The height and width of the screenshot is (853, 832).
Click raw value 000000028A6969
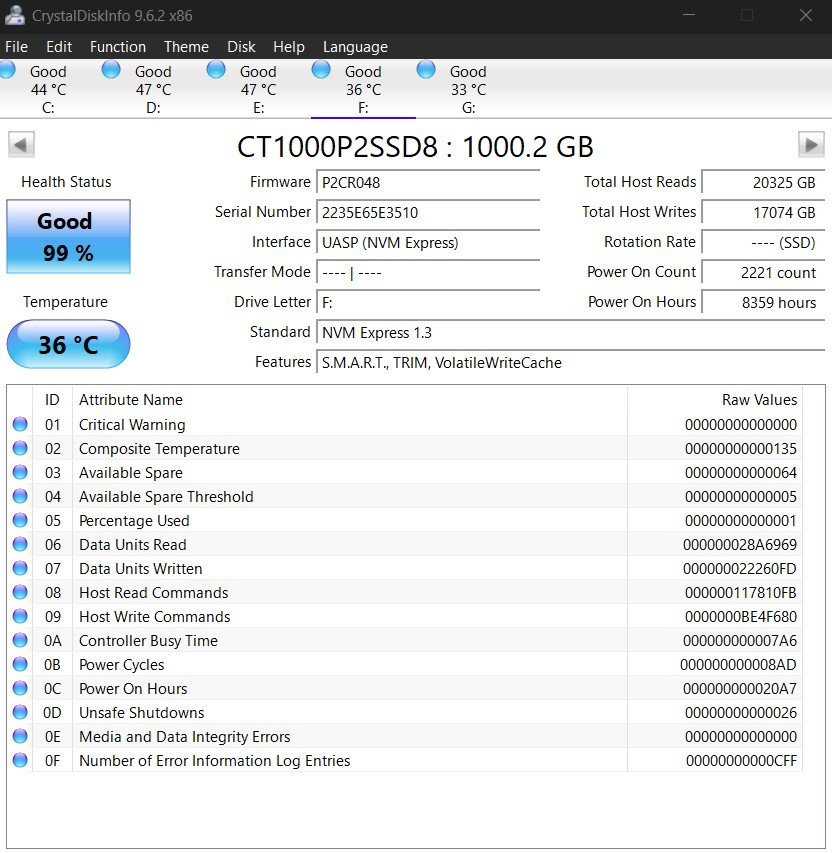click(x=739, y=545)
